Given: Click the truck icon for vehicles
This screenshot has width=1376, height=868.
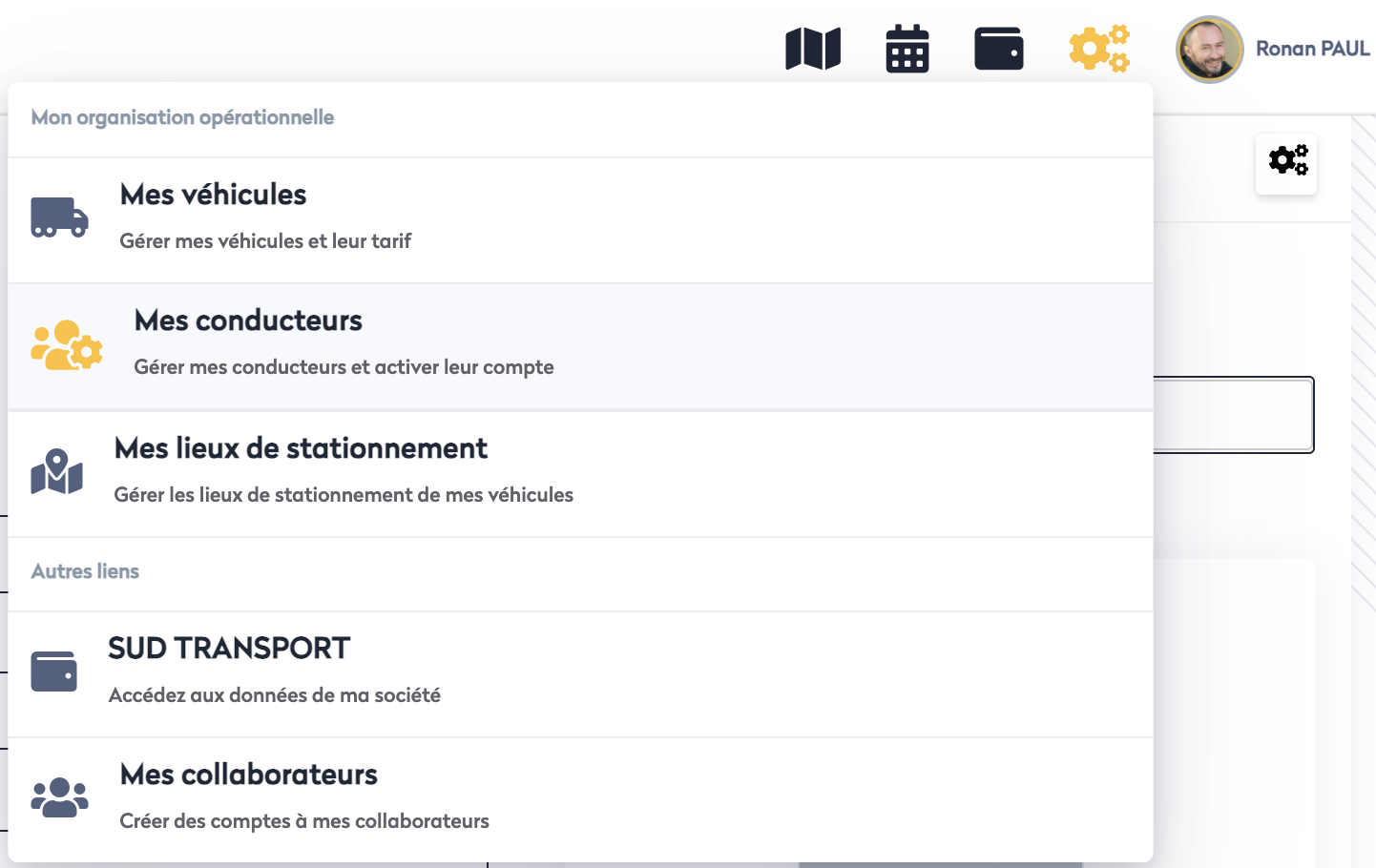Looking at the screenshot, I should pos(59,218).
